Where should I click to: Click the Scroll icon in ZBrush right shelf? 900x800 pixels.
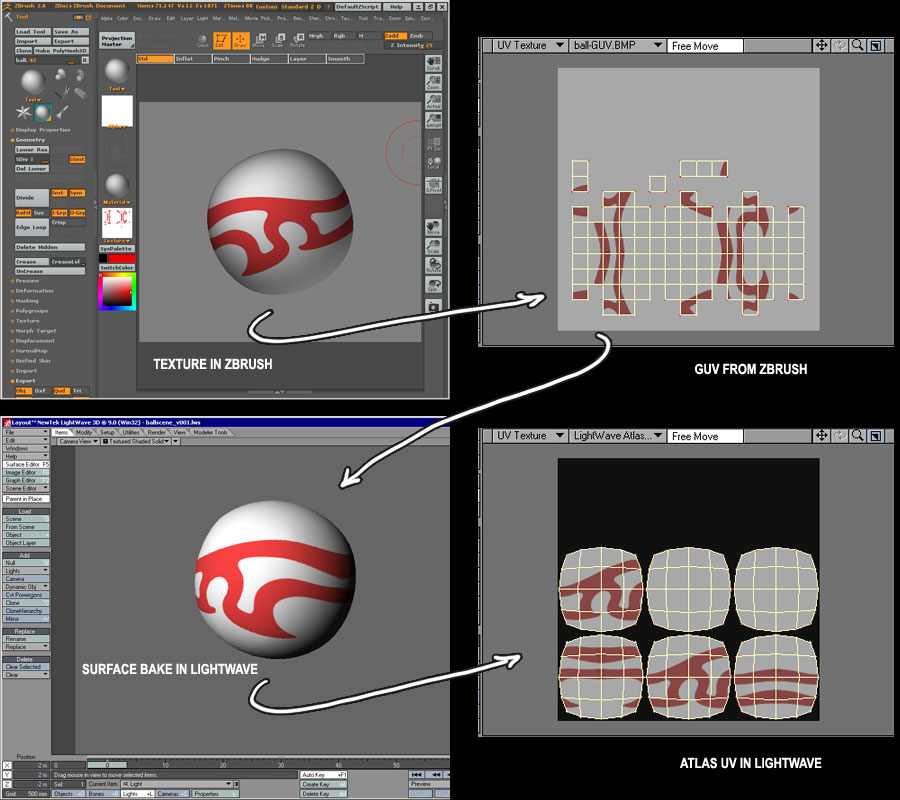coord(433,63)
